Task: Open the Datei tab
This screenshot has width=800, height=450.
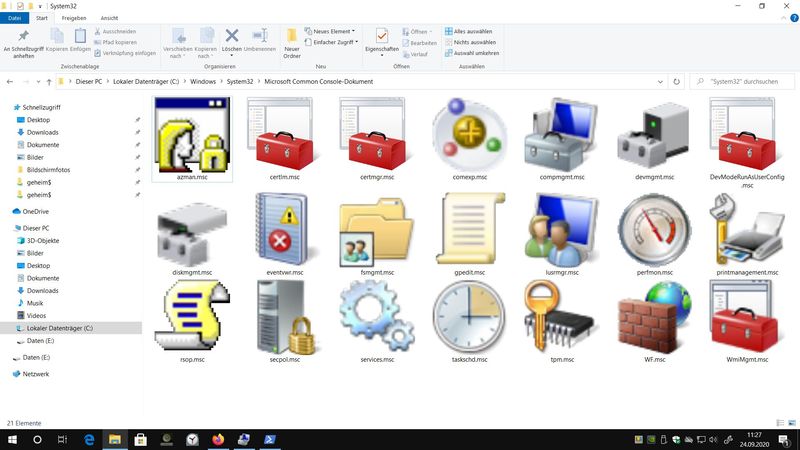Action: click(14, 18)
